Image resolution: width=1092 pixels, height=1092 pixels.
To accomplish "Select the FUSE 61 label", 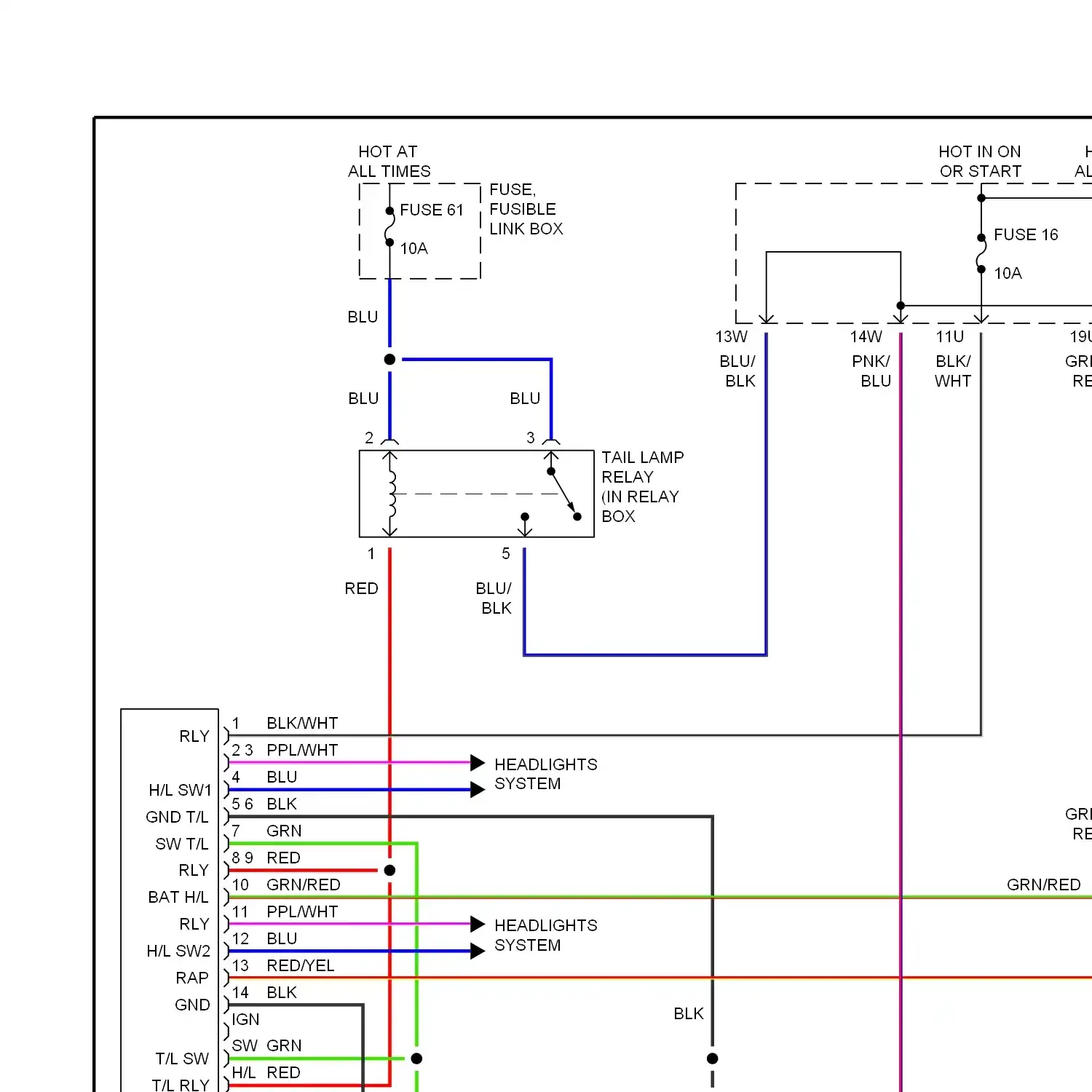I will 432,210.
